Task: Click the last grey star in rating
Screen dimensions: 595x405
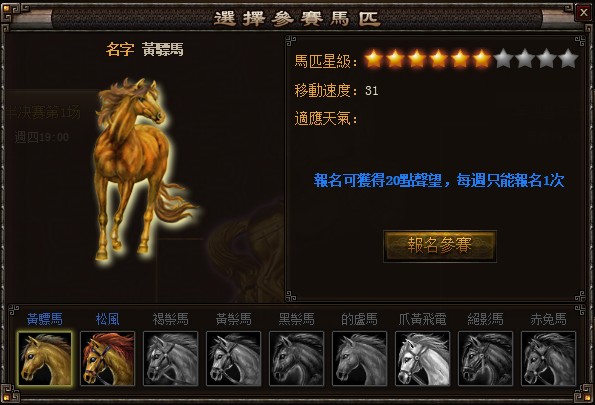Action: (x=568, y=59)
